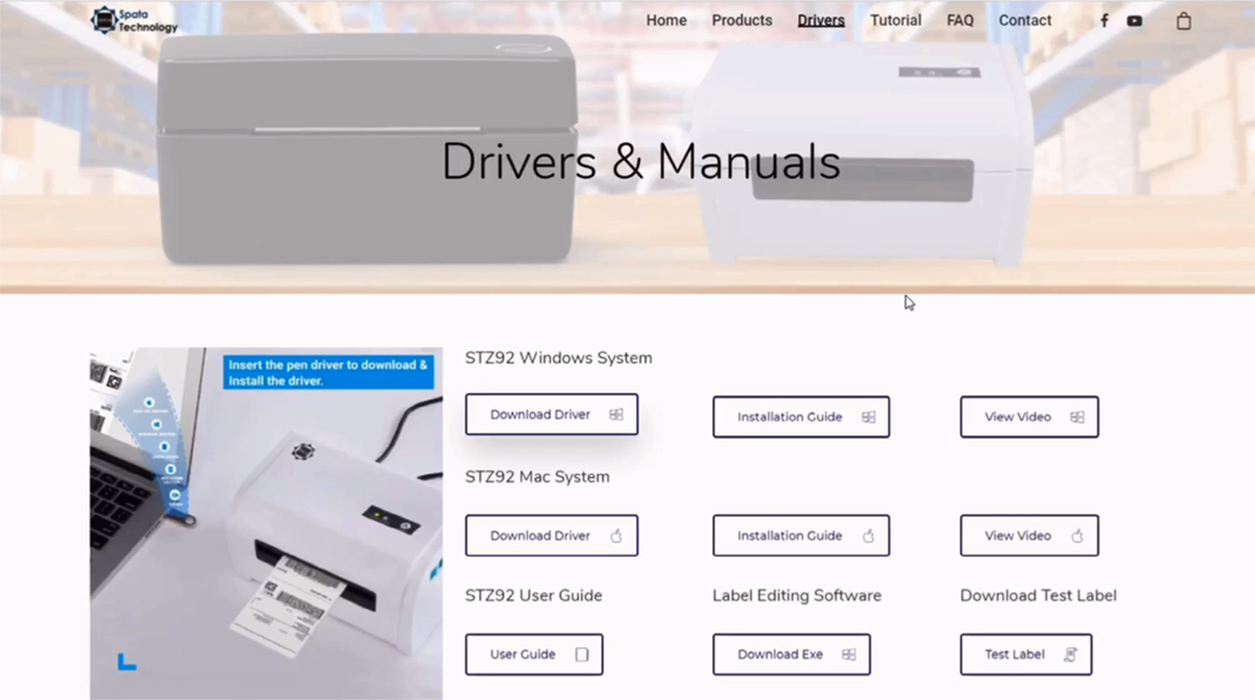
Task: Open the Mac Installation Guide
Action: point(800,536)
